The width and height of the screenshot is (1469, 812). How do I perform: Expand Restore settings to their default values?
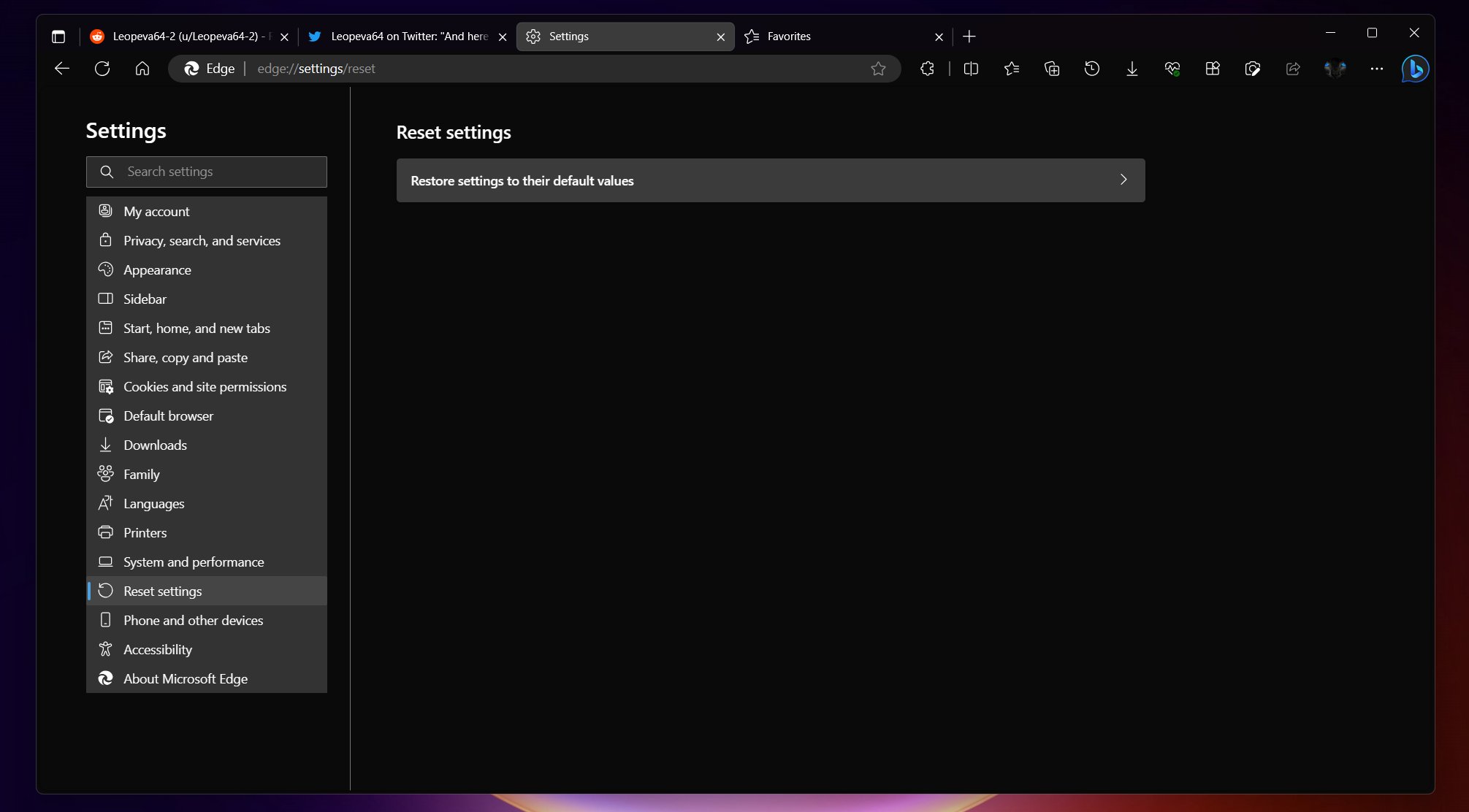tap(1126, 179)
